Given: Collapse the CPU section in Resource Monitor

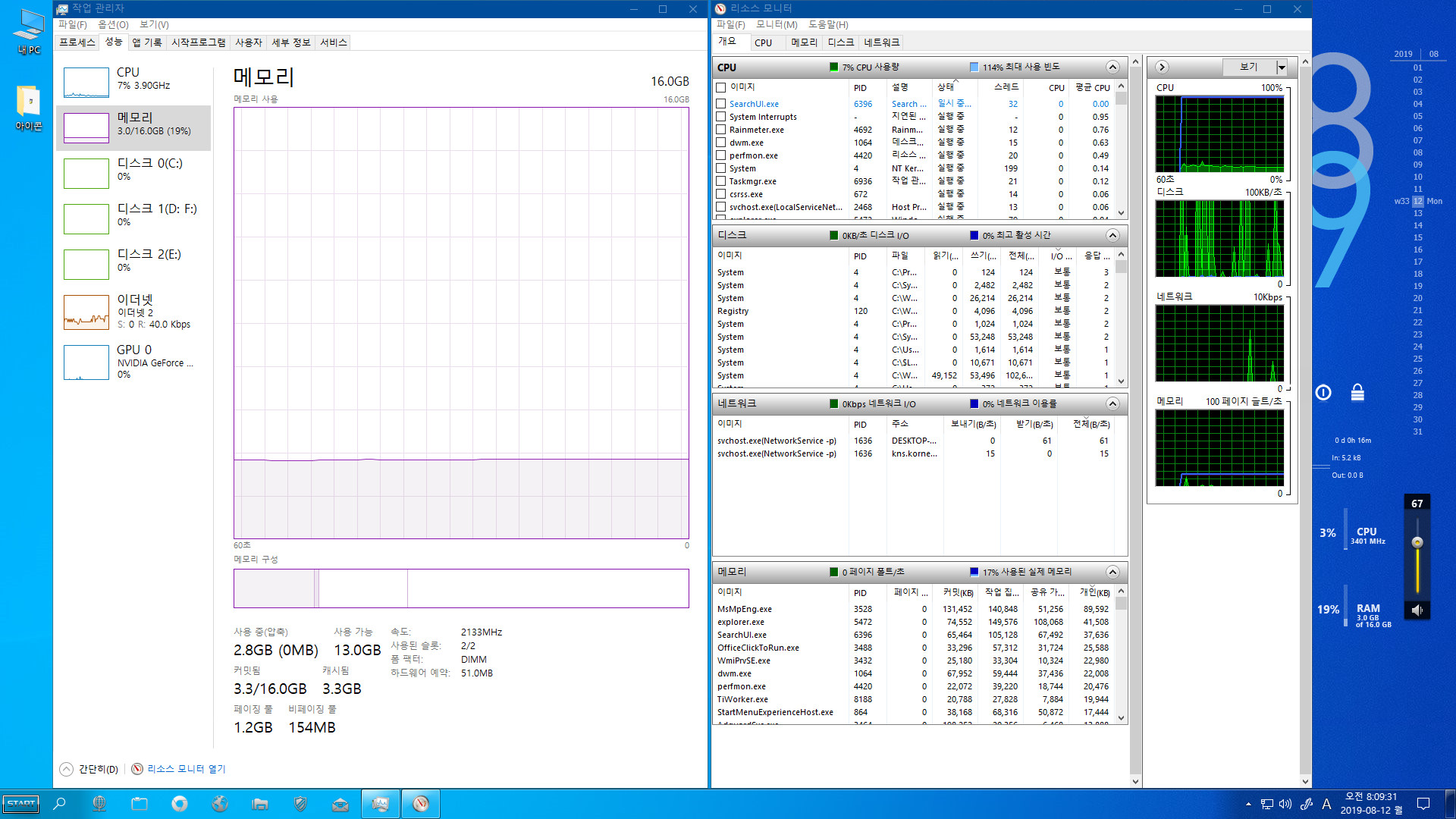Looking at the screenshot, I should pos(1112,67).
